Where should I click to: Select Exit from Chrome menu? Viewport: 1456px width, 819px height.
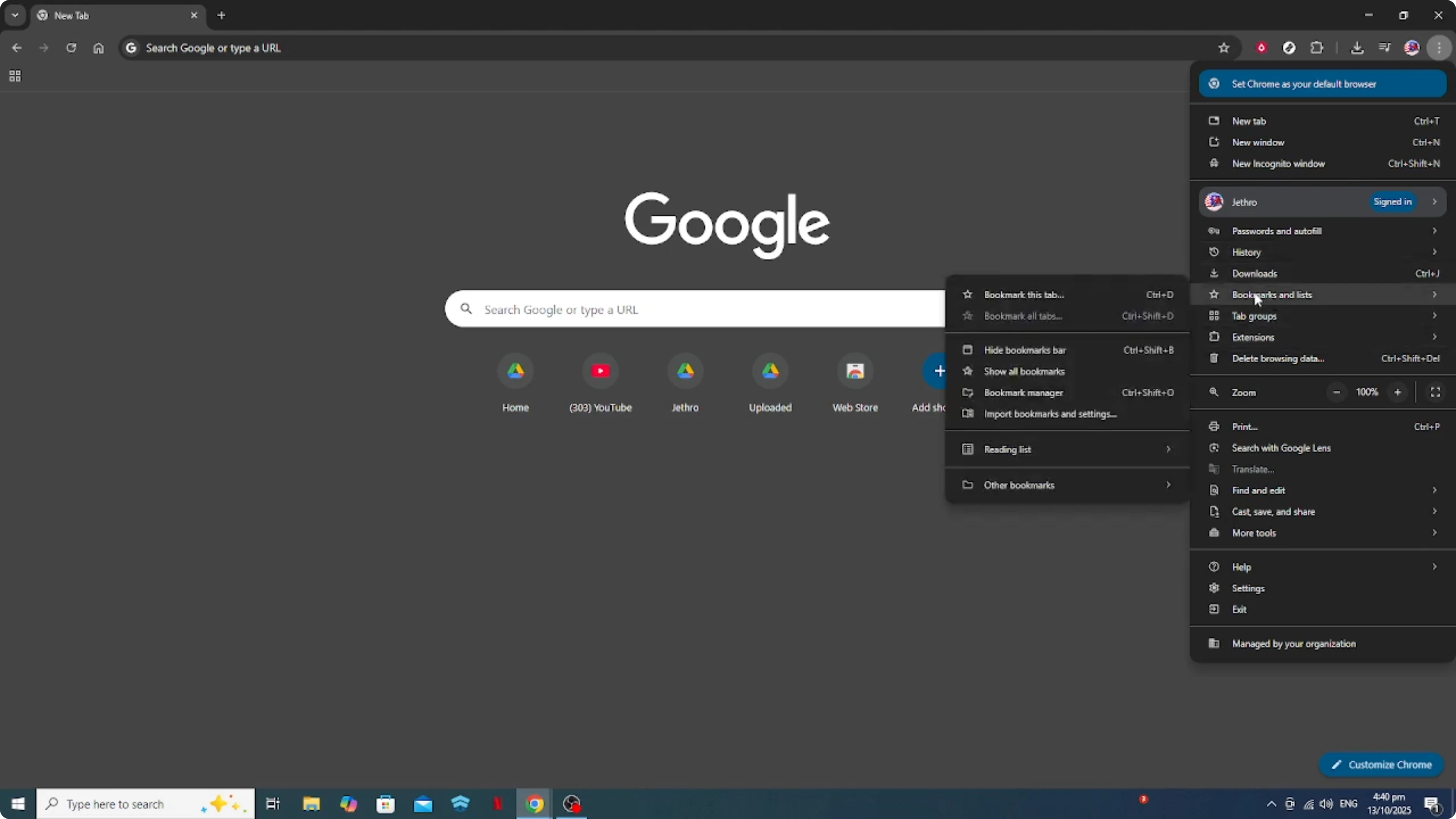[1323, 609]
